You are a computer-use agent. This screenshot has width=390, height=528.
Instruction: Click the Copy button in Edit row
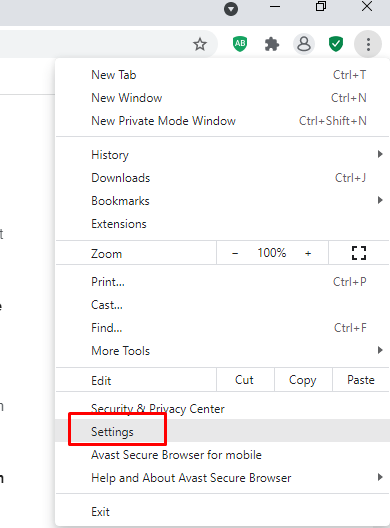point(303,380)
